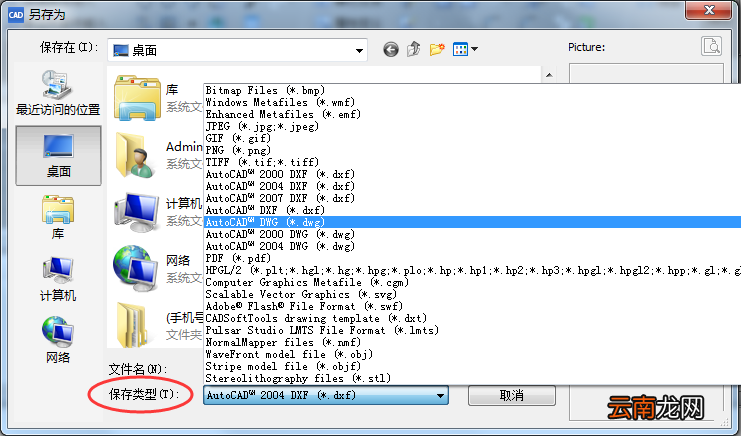Viewport: 741px width, 436px height.
Task: Choose PNG (*.png) format
Action: click(472, 150)
